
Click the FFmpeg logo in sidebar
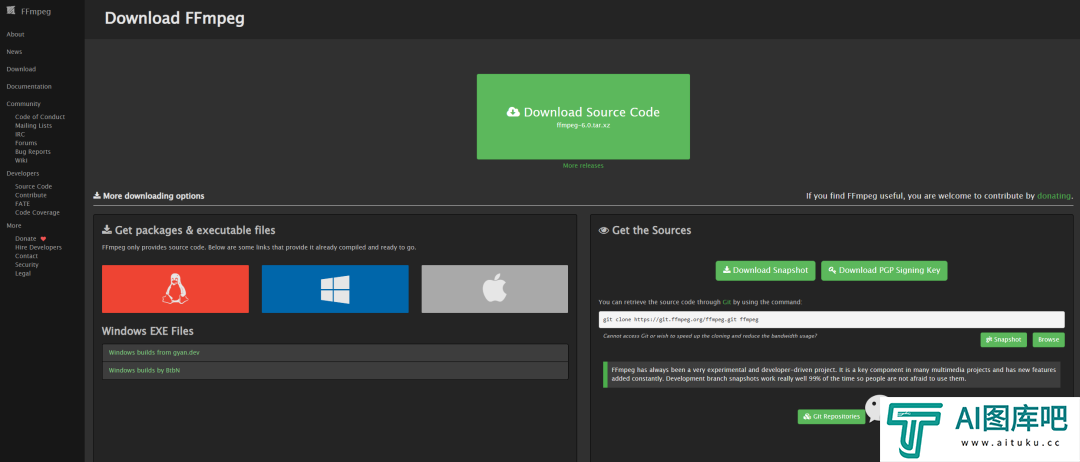point(11,10)
